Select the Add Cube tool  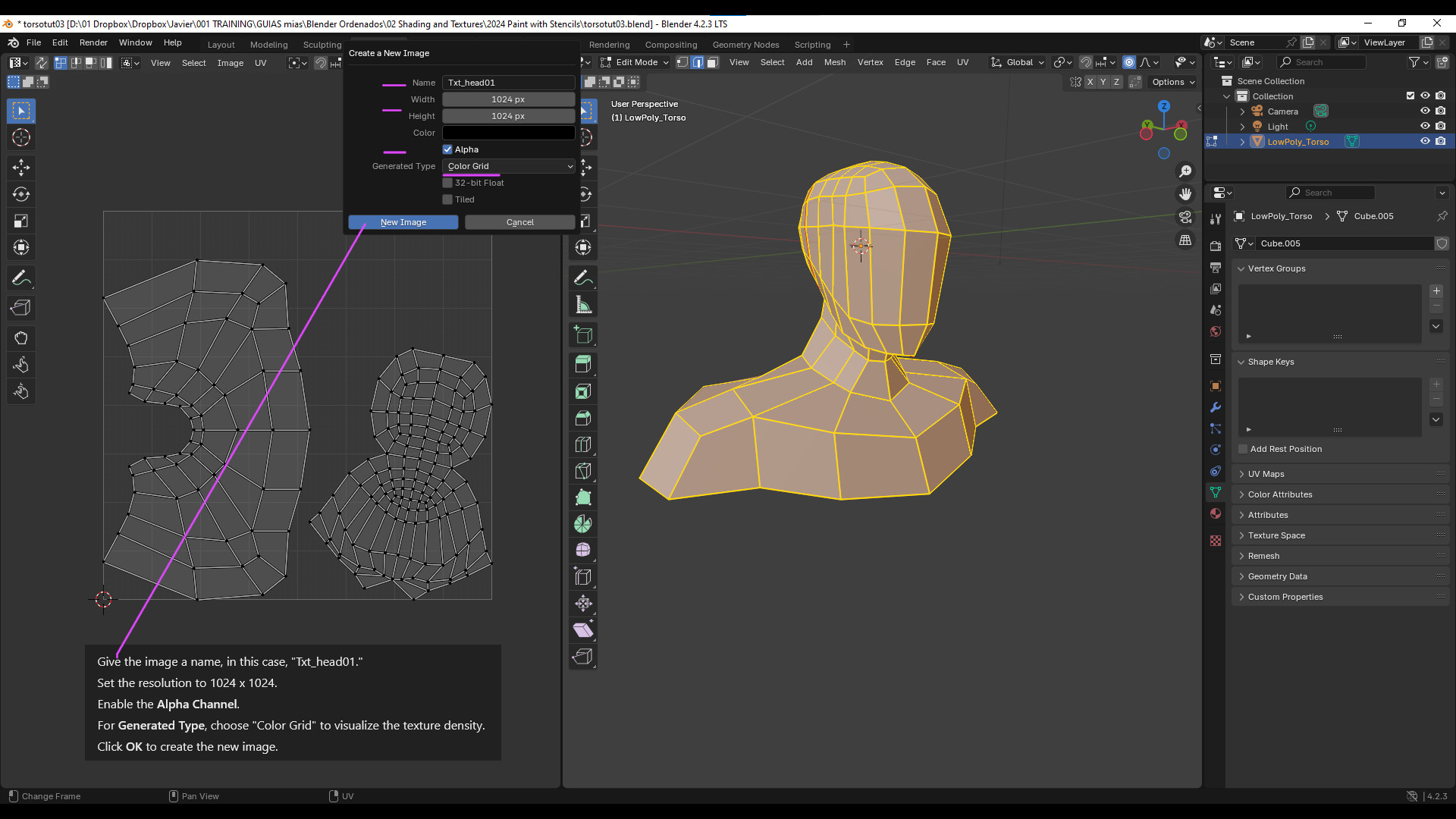583,334
